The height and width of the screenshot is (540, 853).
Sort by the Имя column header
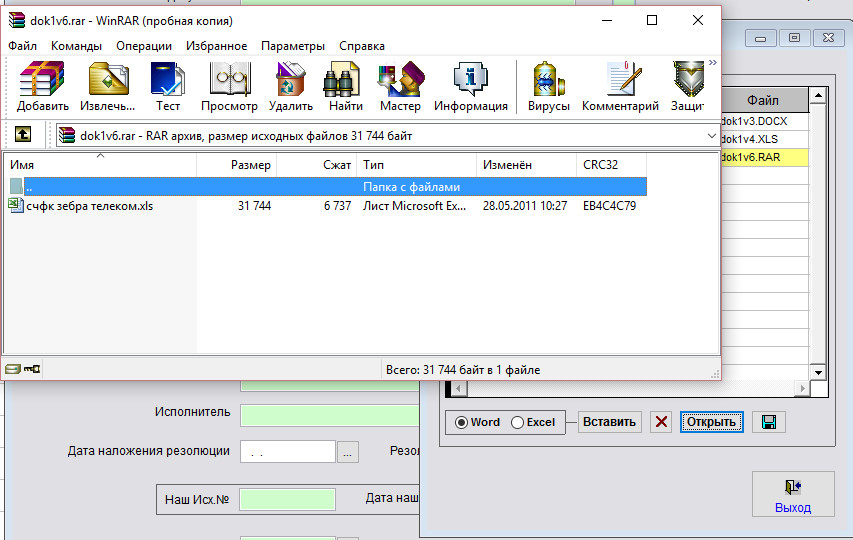click(x=100, y=165)
